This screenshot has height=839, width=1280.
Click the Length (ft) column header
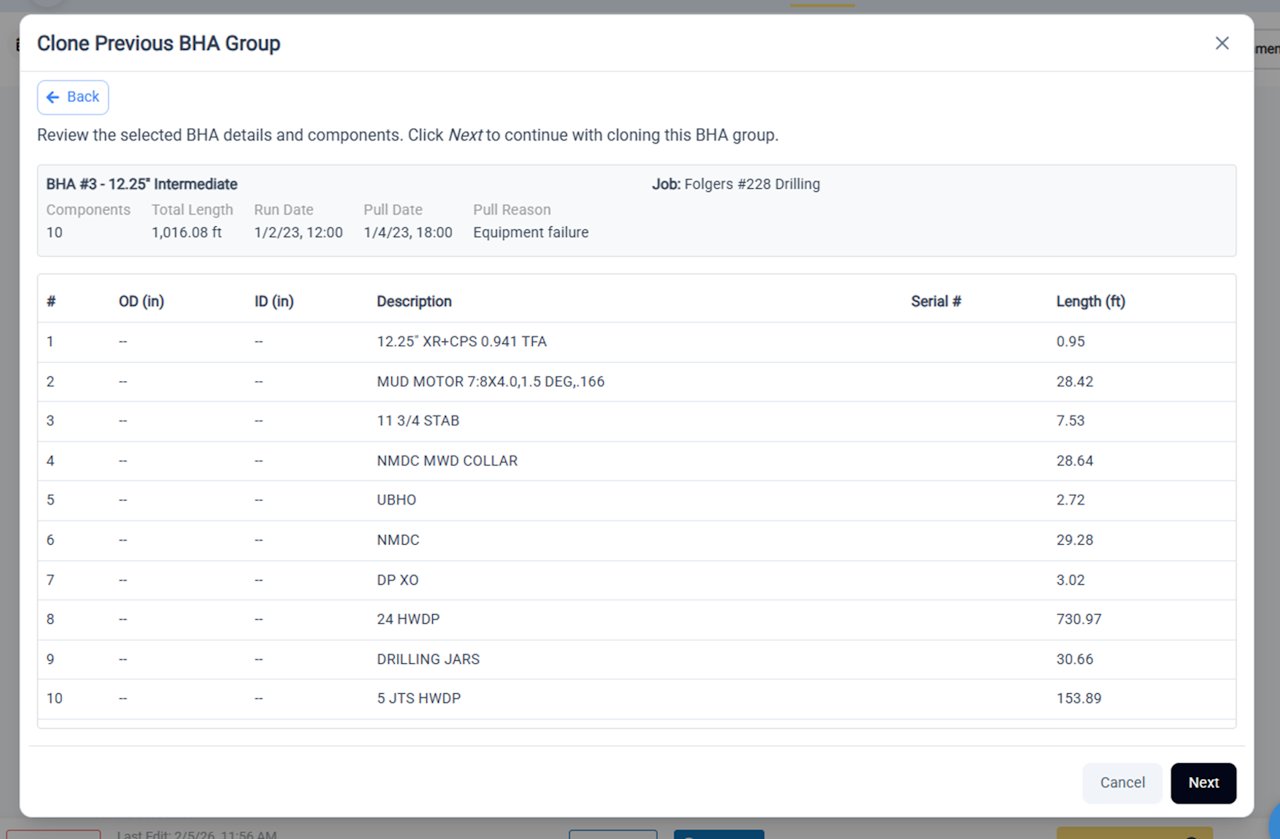click(x=1091, y=301)
